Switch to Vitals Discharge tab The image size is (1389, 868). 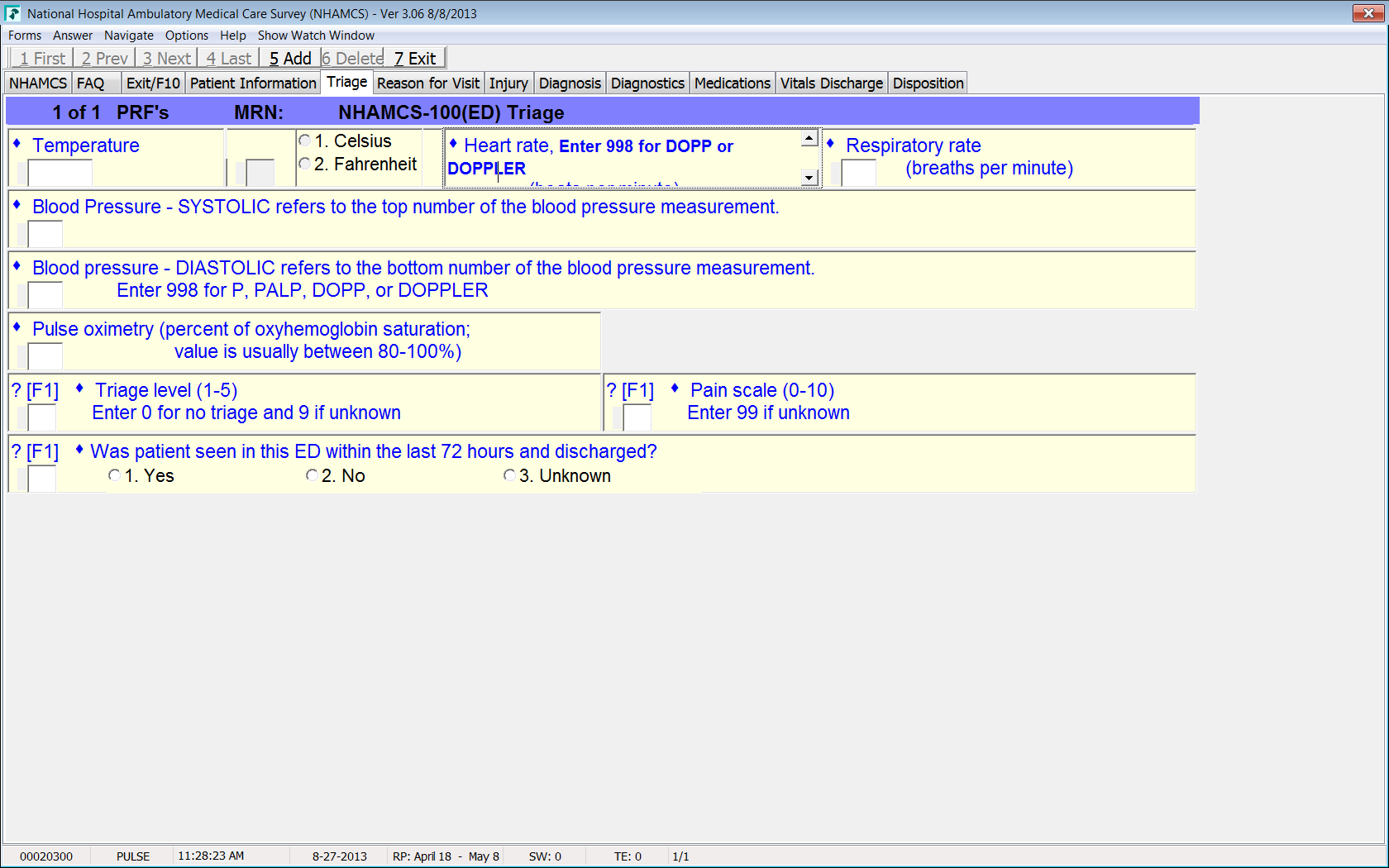(832, 83)
